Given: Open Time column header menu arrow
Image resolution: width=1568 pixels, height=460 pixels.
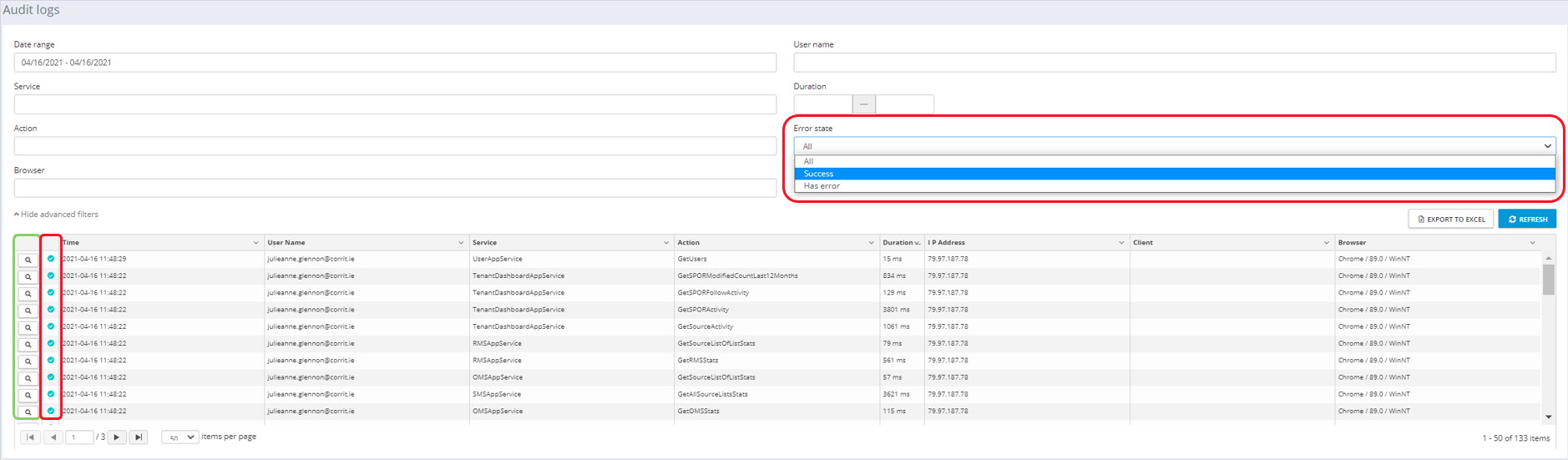Looking at the screenshot, I should click(255, 243).
